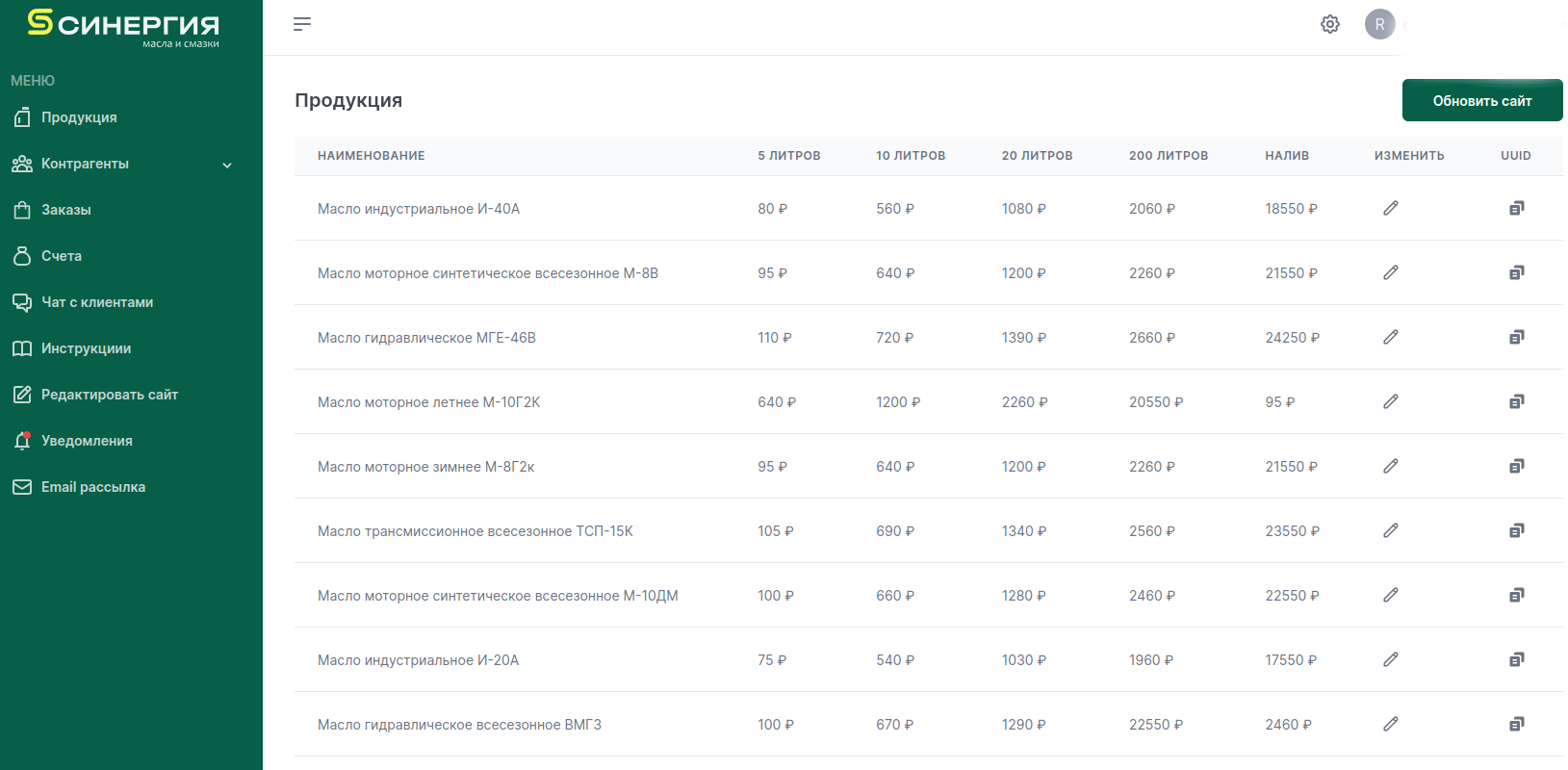Edit Масло индустриальное И-20А row
Image resolution: width=1568 pixels, height=770 pixels.
[1391, 659]
